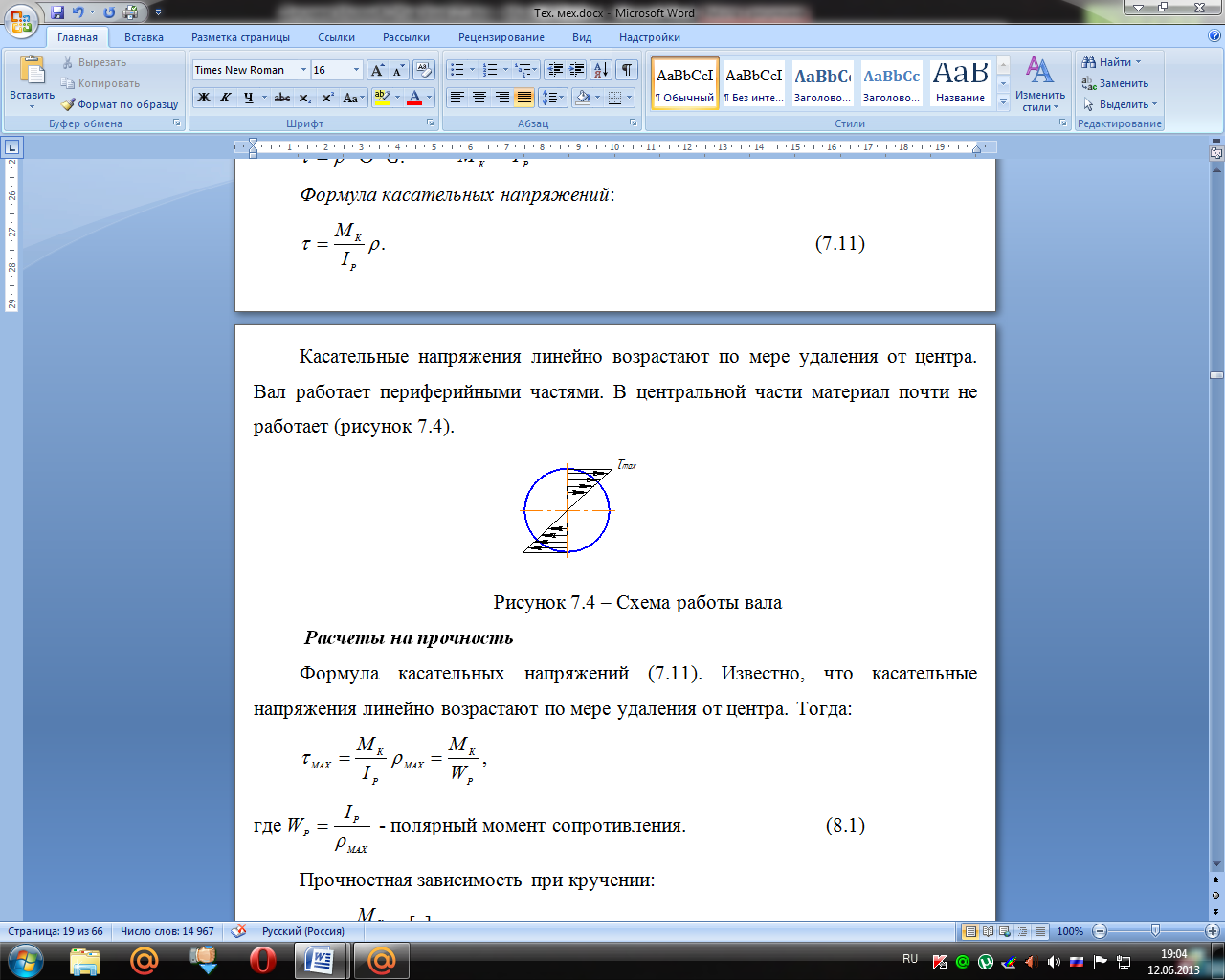The height and width of the screenshot is (980, 1225).
Task: Clear formatting with the eraser icon
Action: (x=425, y=70)
